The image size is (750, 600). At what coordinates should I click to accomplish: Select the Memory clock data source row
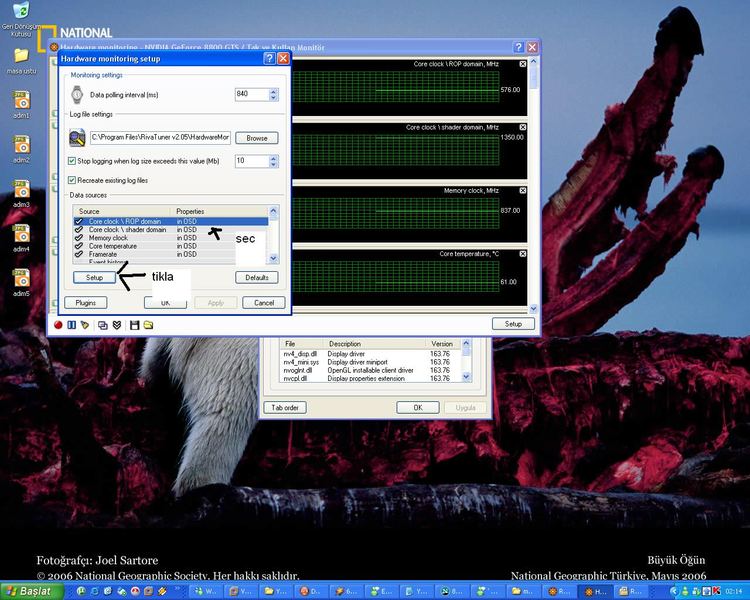(x=171, y=237)
